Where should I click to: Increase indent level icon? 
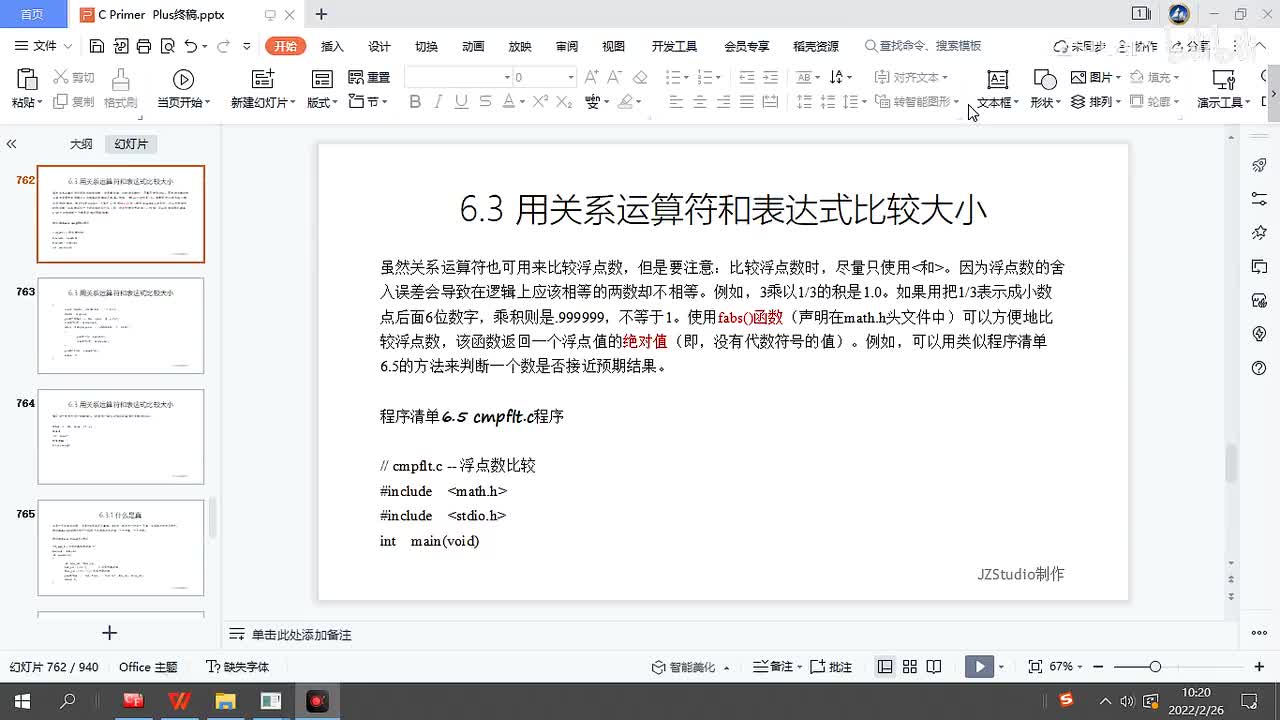[770, 77]
